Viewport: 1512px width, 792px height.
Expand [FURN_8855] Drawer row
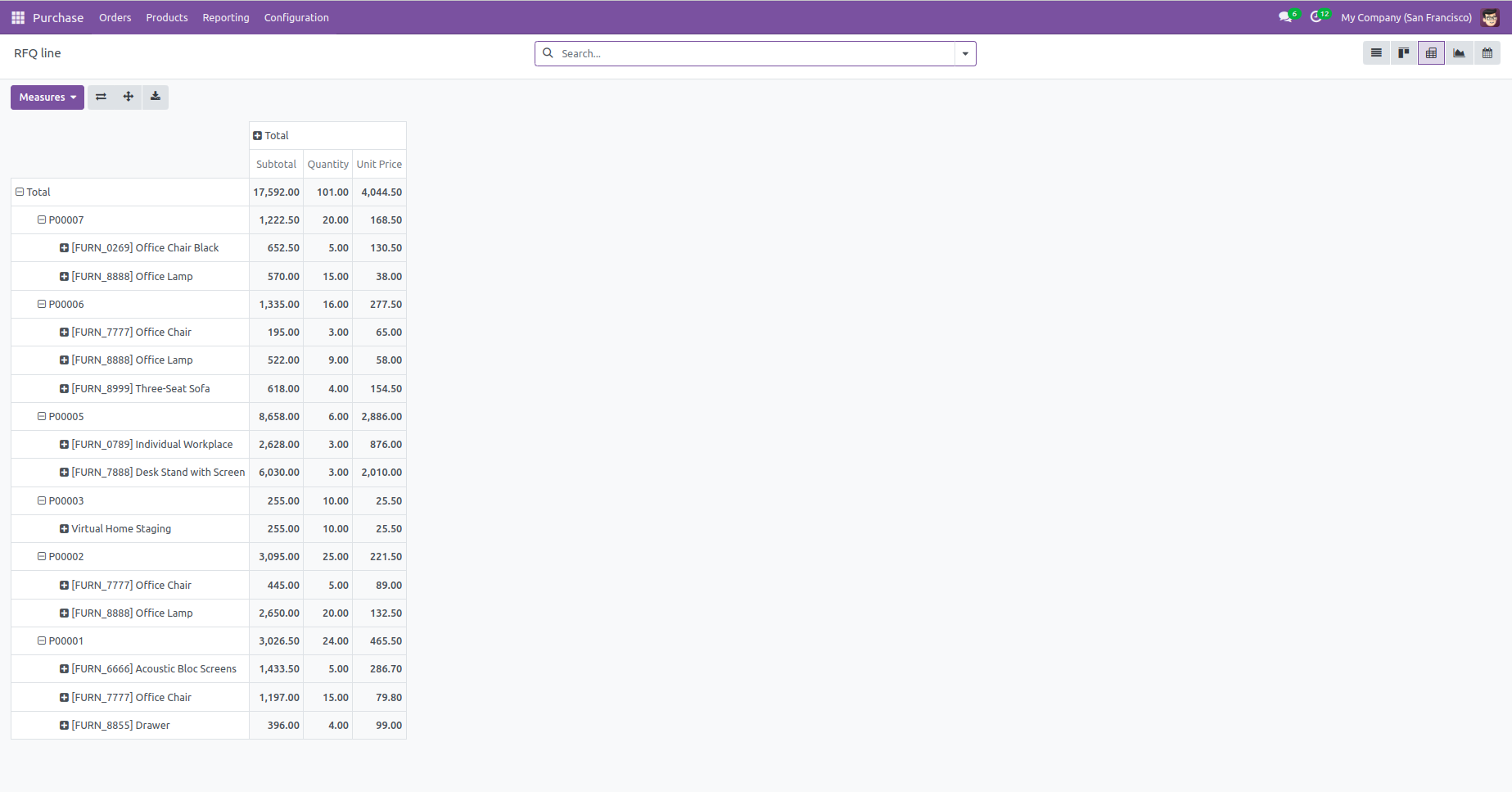pos(130,725)
